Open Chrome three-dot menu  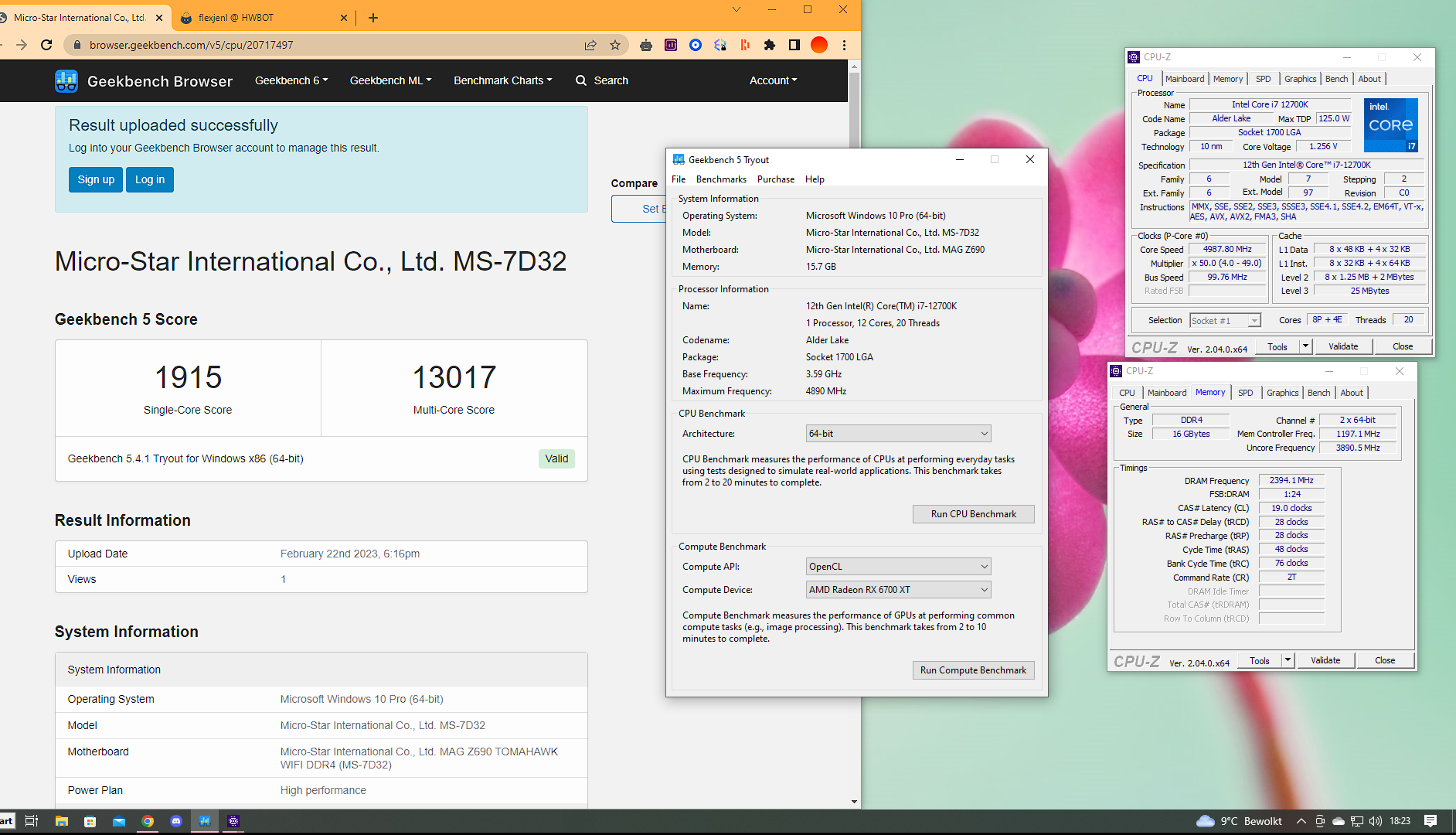[844, 45]
